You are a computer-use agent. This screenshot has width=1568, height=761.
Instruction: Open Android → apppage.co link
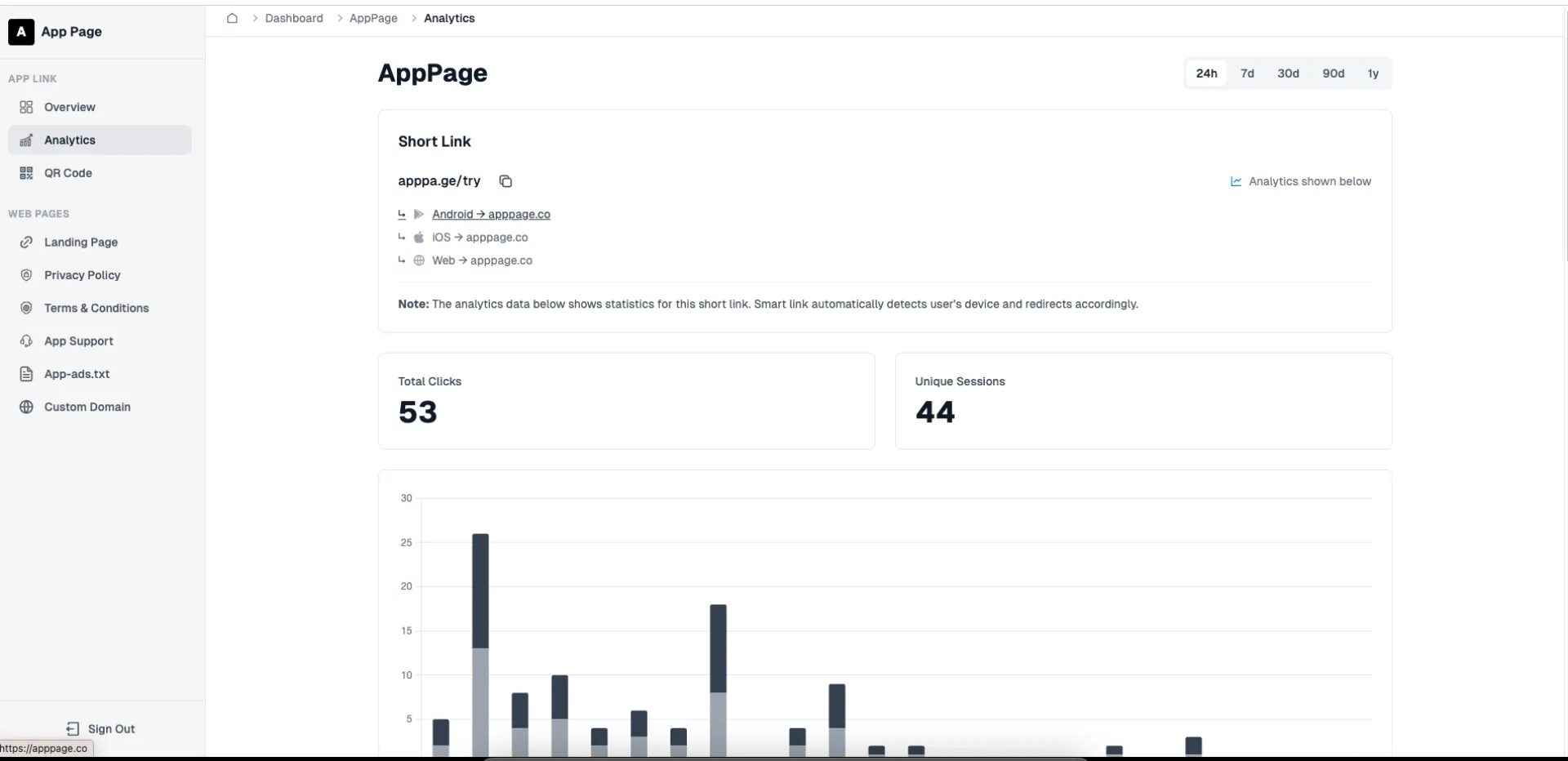click(x=491, y=214)
